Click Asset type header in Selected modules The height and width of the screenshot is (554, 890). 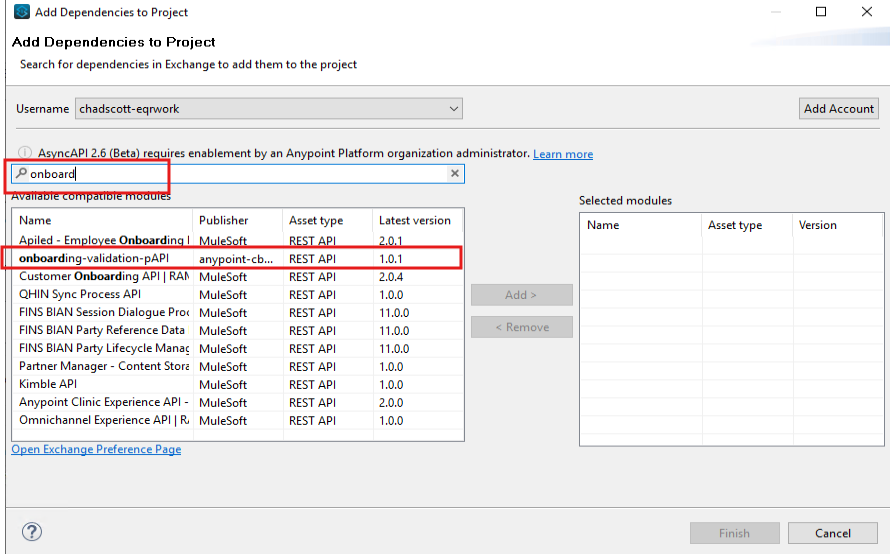point(744,225)
